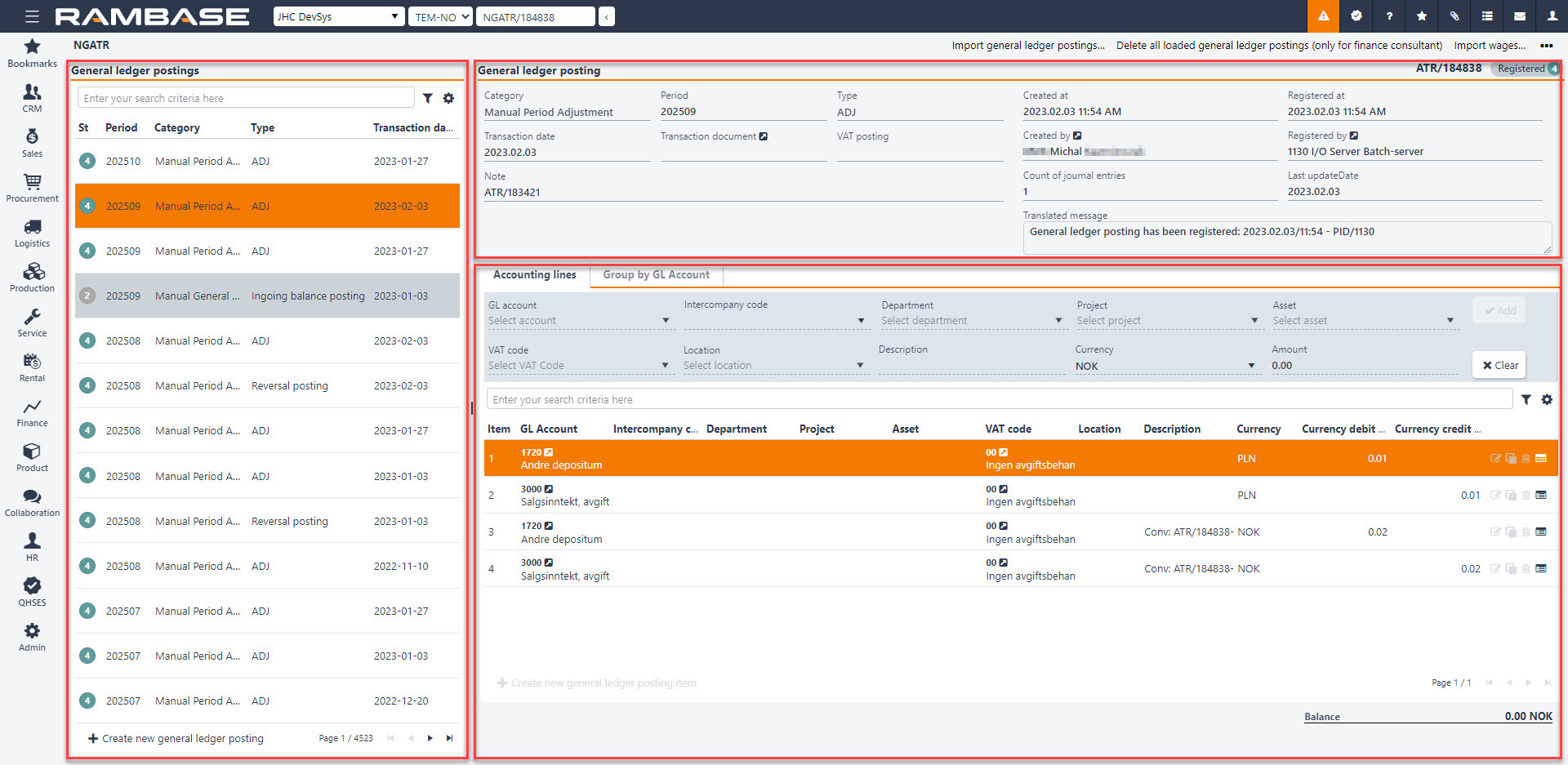This screenshot has height=765, width=1568.
Task: Go to the Finance module
Action: coord(32,413)
